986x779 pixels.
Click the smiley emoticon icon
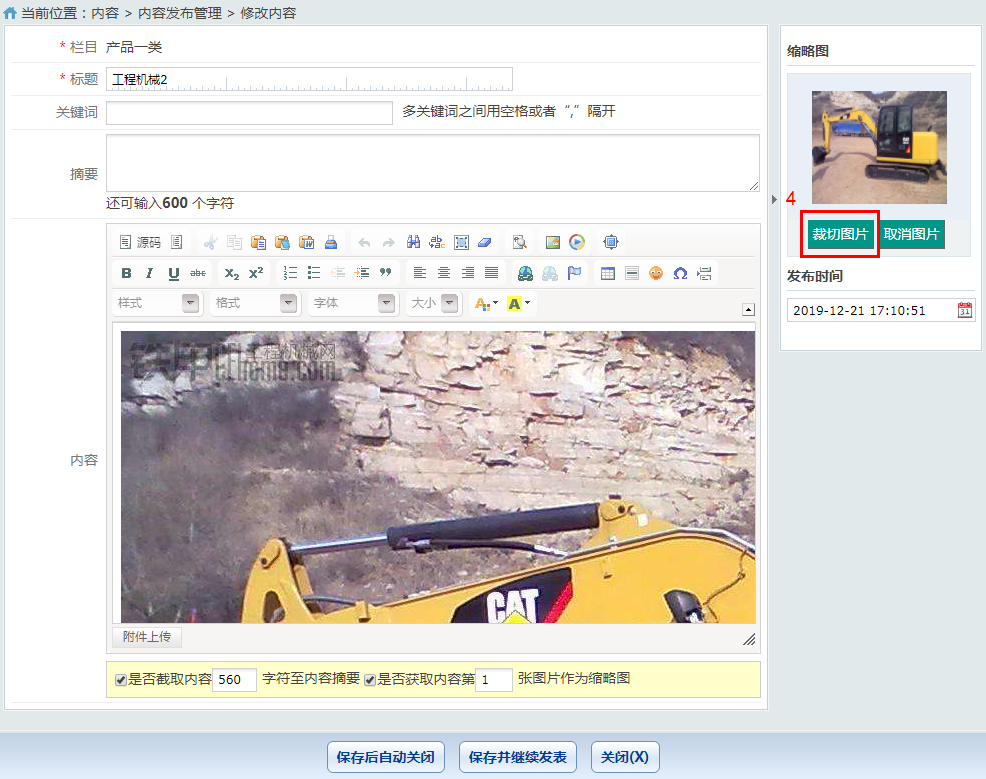(656, 273)
